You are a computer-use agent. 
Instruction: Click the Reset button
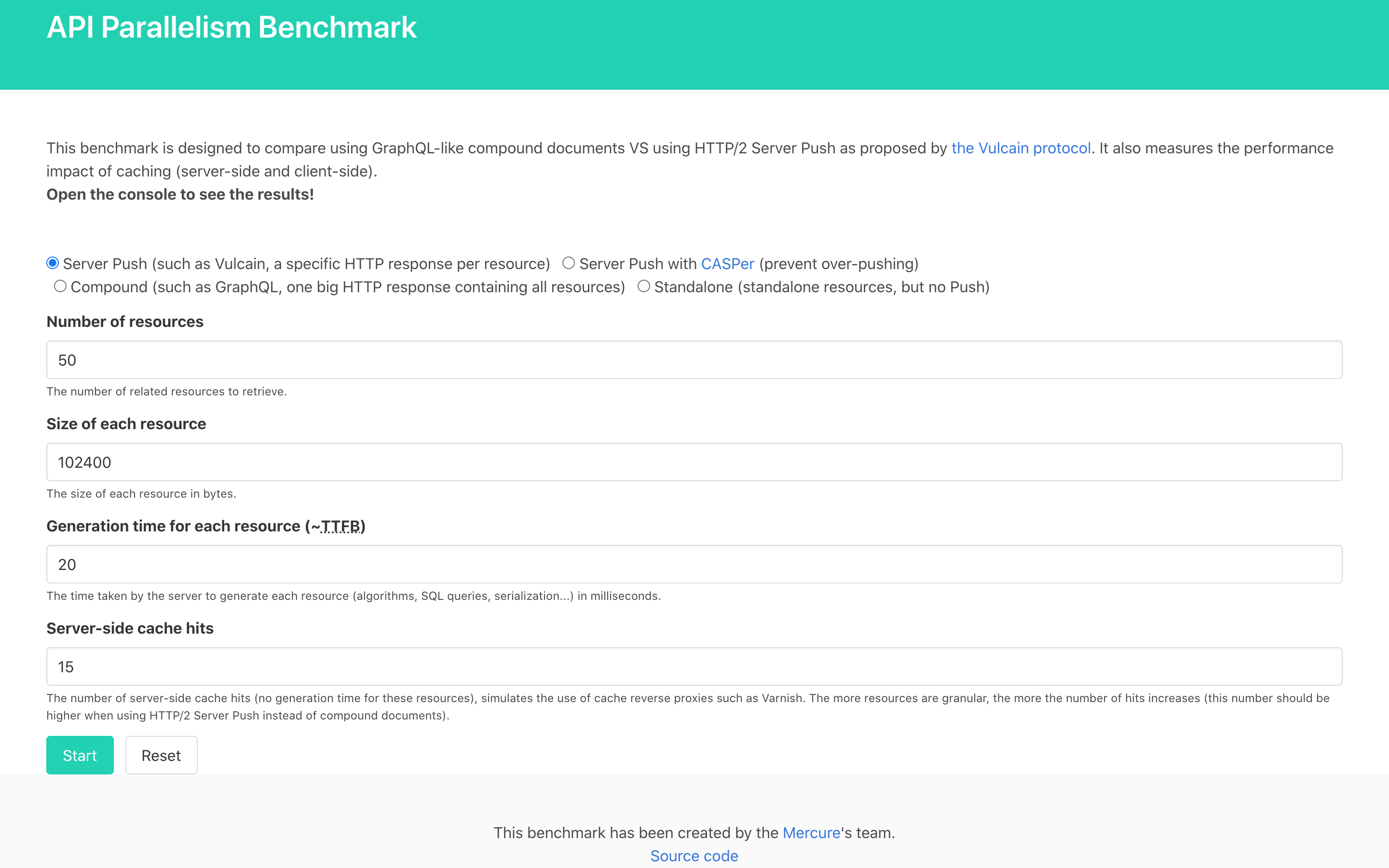pyautogui.click(x=161, y=756)
